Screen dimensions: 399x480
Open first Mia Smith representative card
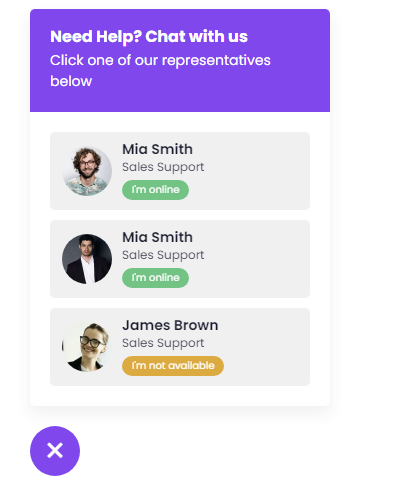point(180,171)
